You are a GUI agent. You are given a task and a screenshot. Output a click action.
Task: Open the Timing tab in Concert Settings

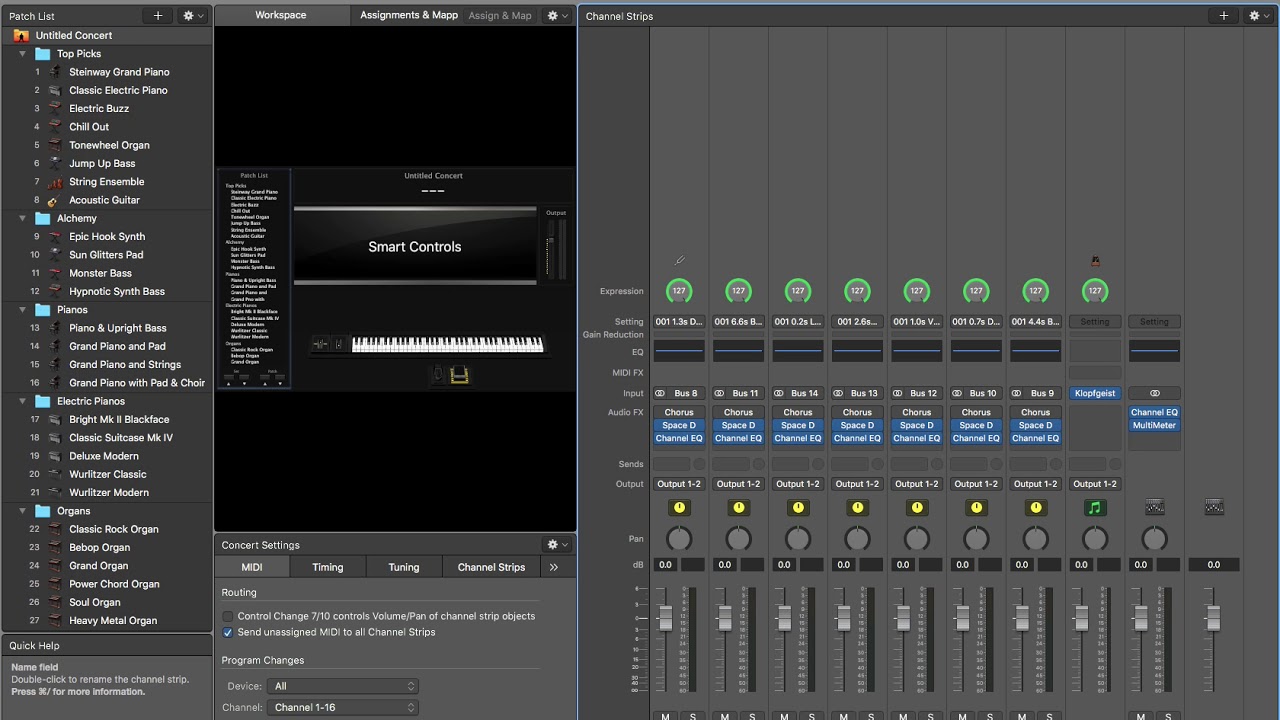tap(328, 567)
